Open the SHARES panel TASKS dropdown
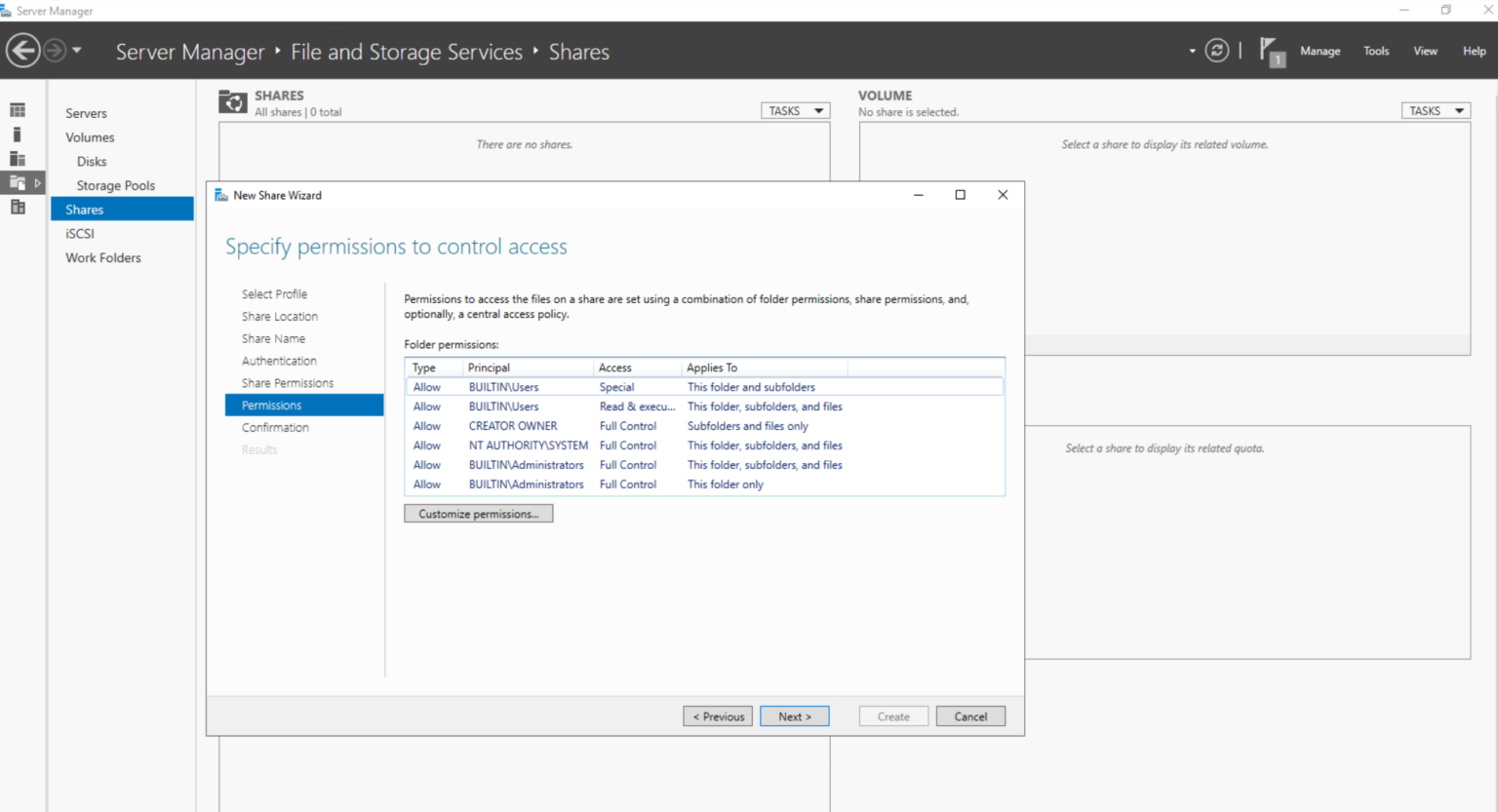 click(795, 110)
